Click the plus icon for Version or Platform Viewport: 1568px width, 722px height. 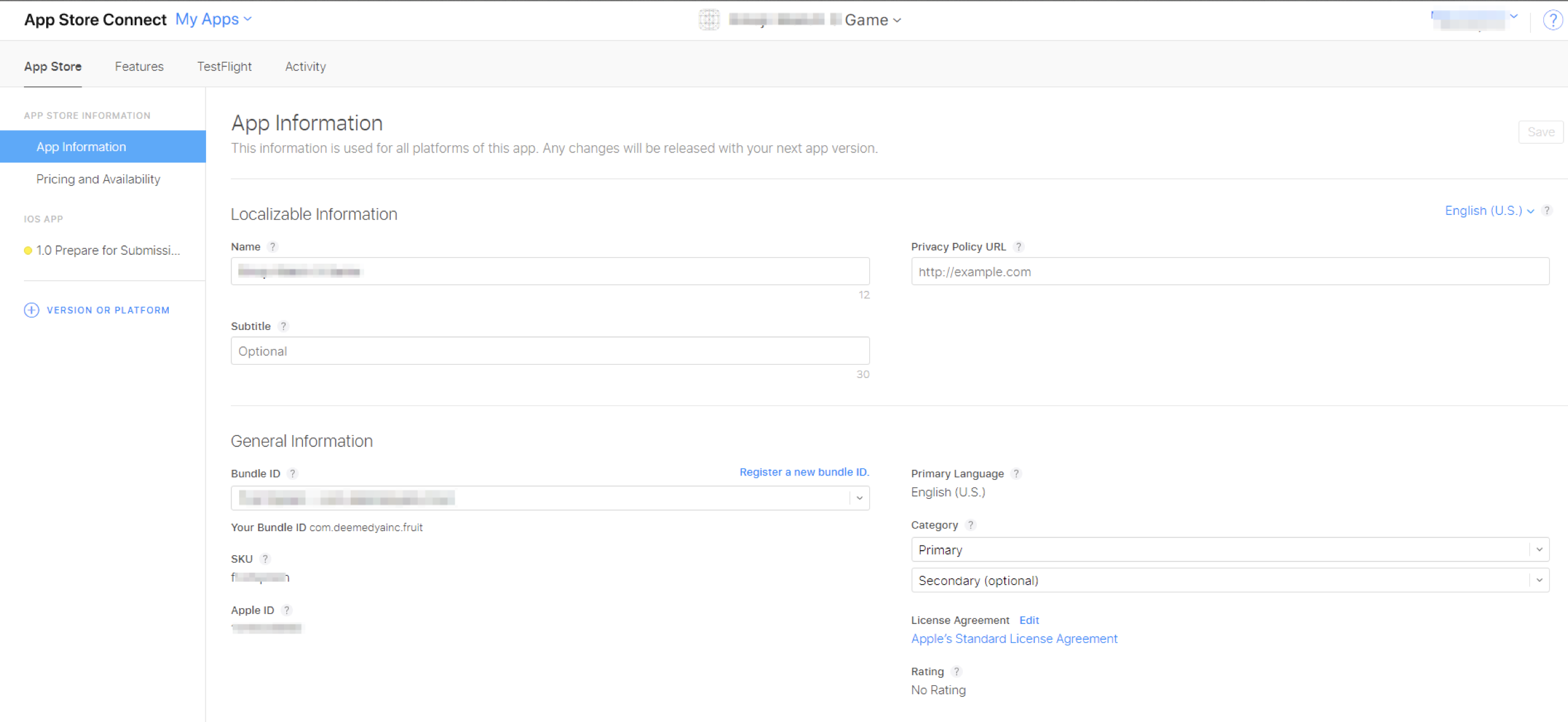coord(31,310)
